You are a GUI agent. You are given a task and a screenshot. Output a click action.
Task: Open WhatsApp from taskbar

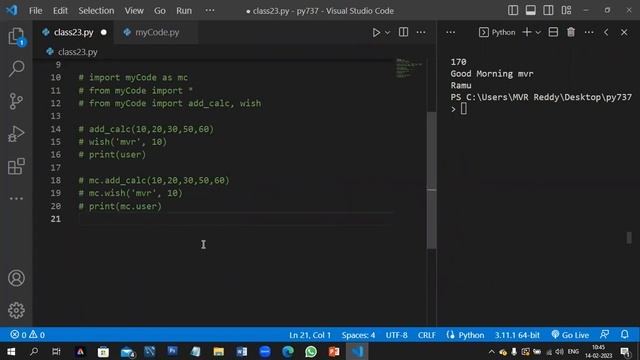pos(311,351)
